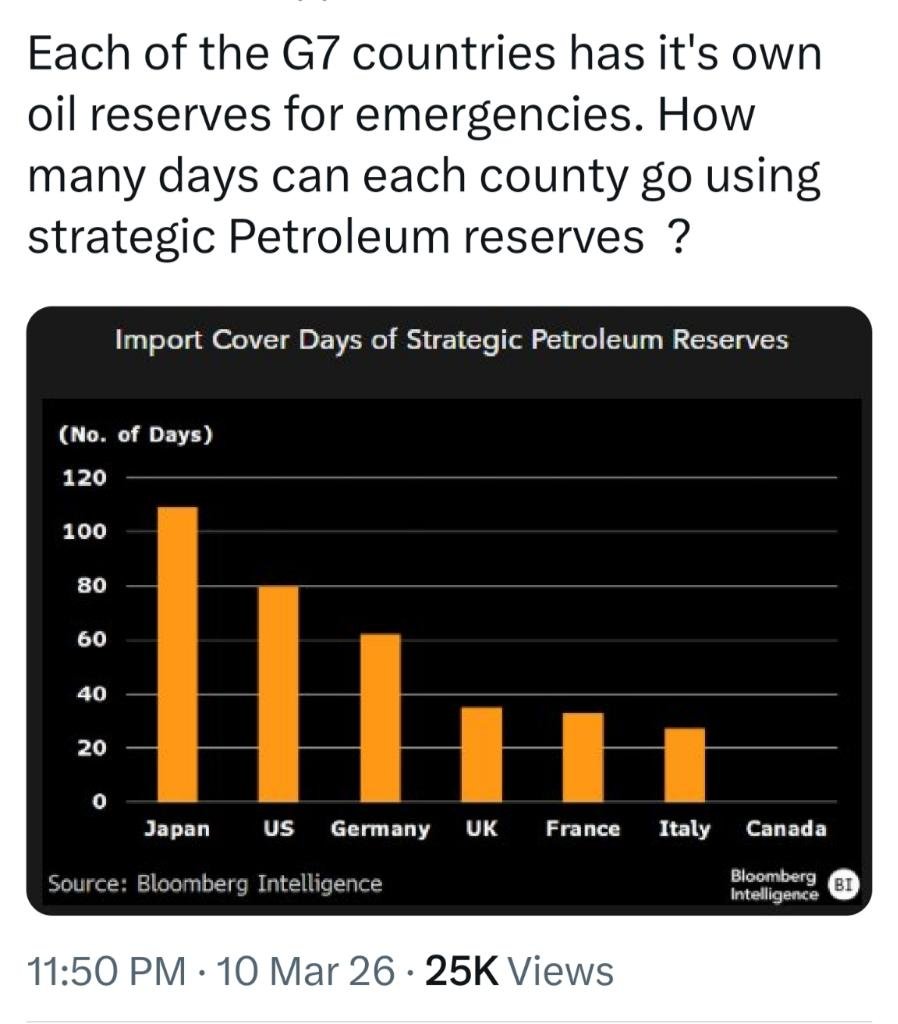898x1024 pixels.
Task: Click the Germany orange bar
Action: 380,717
